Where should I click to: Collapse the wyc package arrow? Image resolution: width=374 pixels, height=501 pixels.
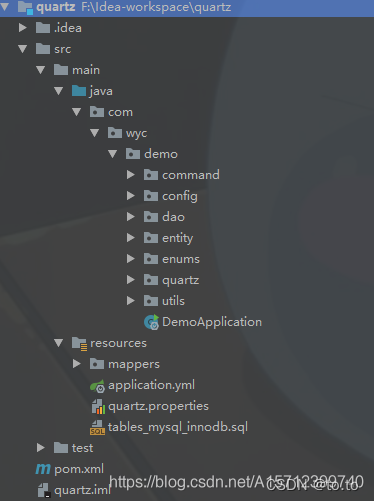click(x=95, y=133)
